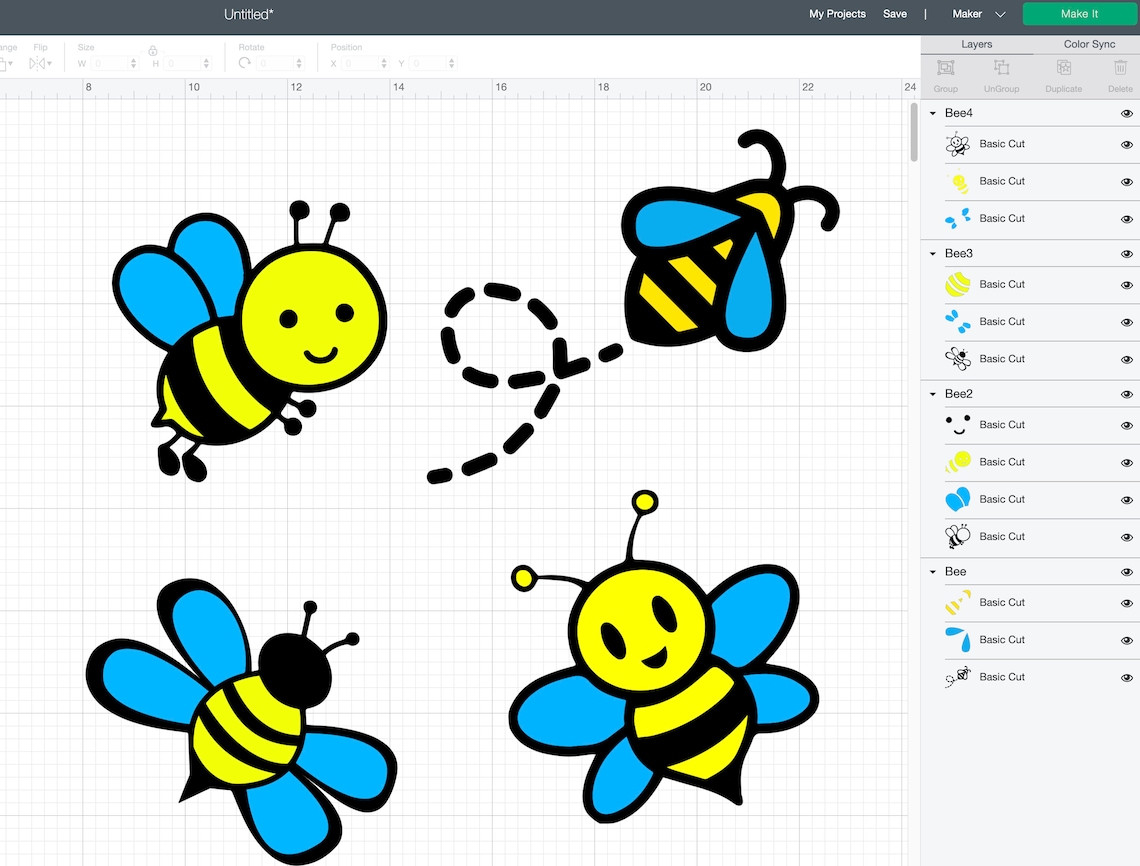Image resolution: width=1140 pixels, height=866 pixels.
Task: Select the Layers tab
Action: click(x=977, y=44)
